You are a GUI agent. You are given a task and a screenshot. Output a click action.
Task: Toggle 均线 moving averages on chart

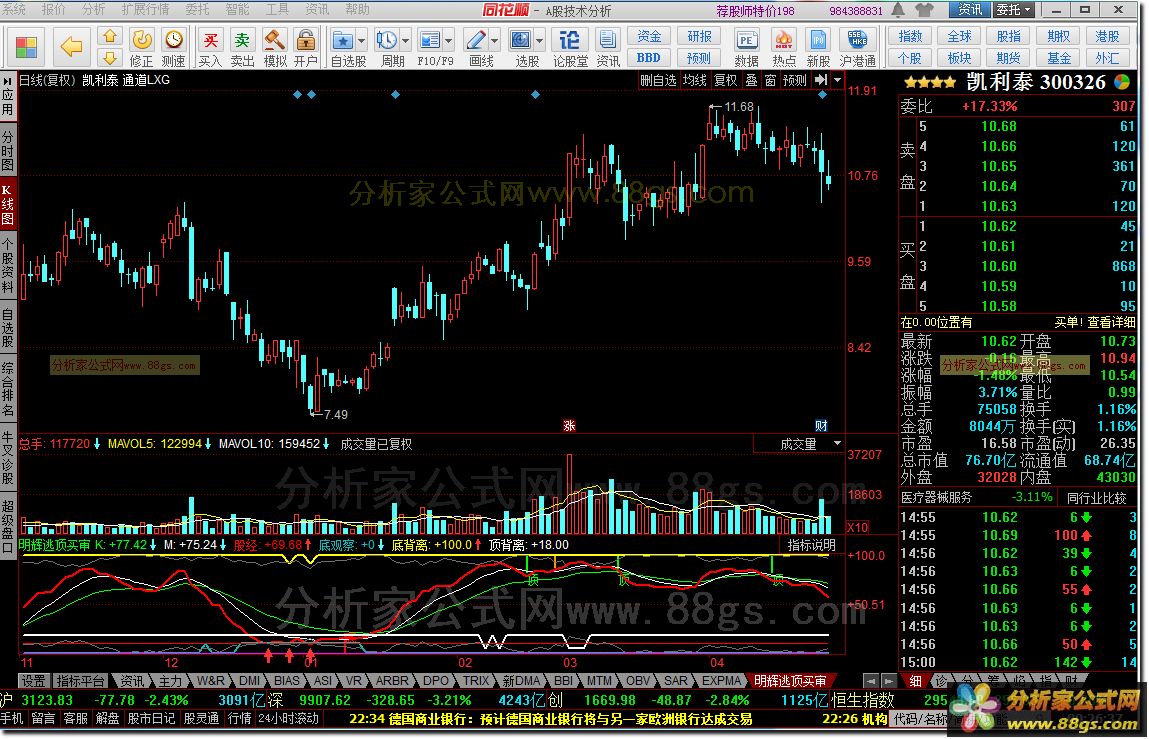[694, 81]
